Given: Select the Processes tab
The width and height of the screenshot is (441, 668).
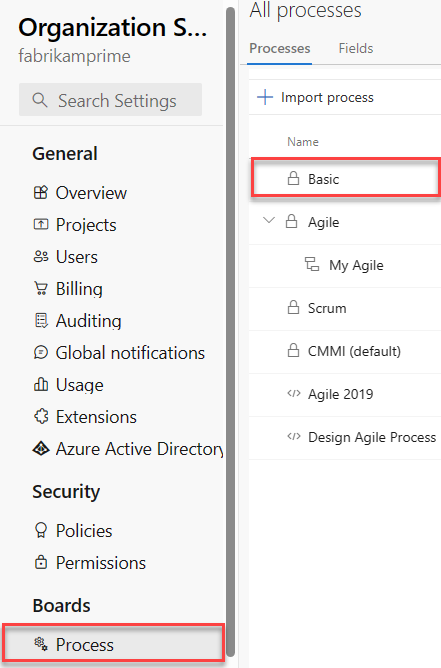Looking at the screenshot, I should (x=280, y=48).
